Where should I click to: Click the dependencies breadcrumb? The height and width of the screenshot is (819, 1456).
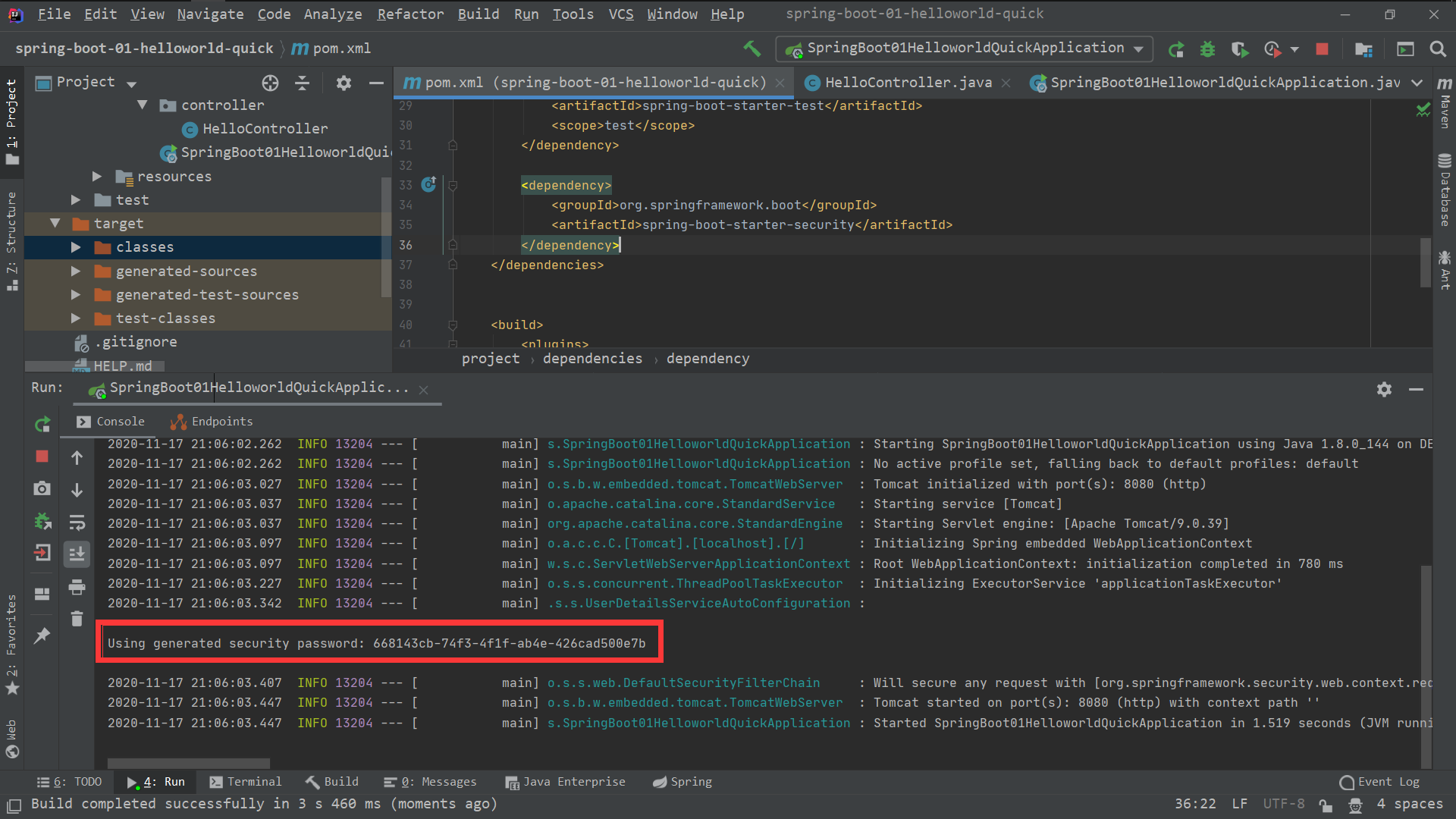[592, 358]
